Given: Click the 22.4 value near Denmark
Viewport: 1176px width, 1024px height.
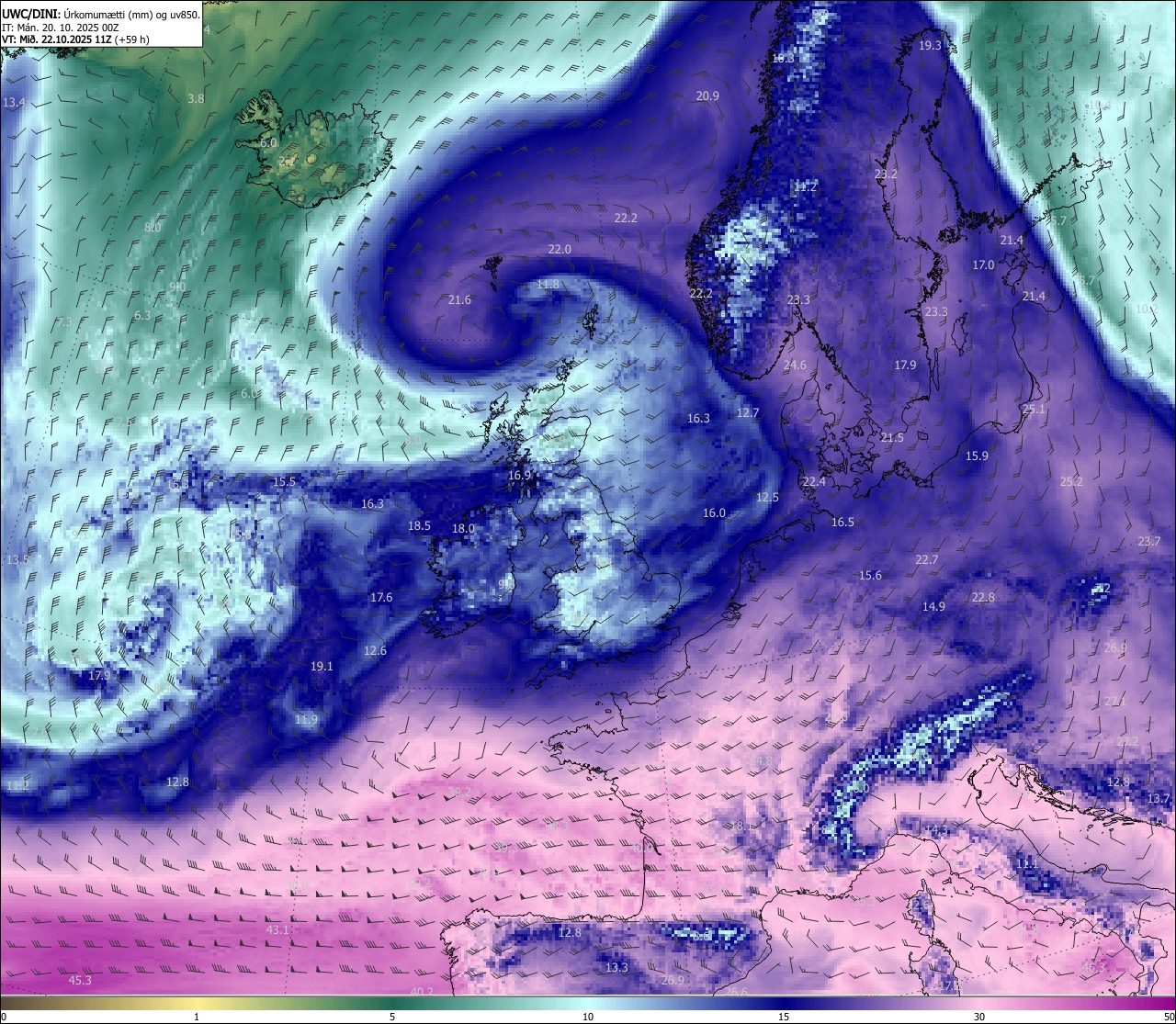Looking at the screenshot, I should [814, 481].
